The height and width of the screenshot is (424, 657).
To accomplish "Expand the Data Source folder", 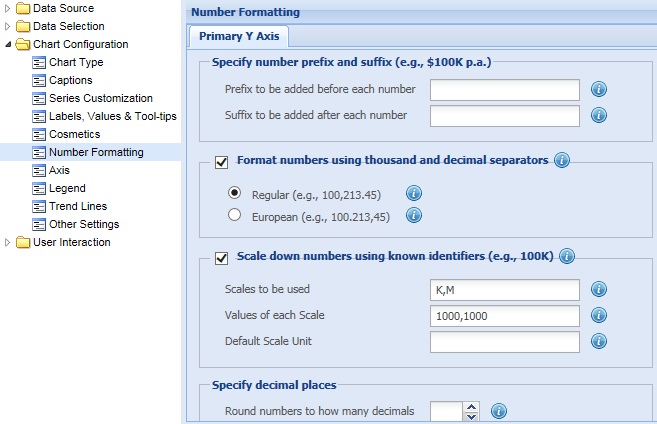I will [x=9, y=8].
